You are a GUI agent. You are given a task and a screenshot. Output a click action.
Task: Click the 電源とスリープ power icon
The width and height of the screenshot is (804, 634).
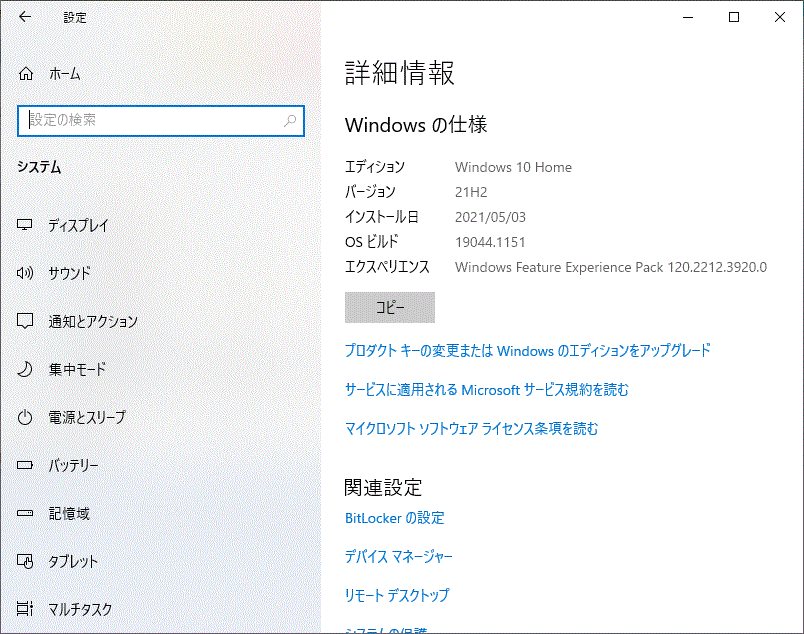pyautogui.click(x=25, y=418)
